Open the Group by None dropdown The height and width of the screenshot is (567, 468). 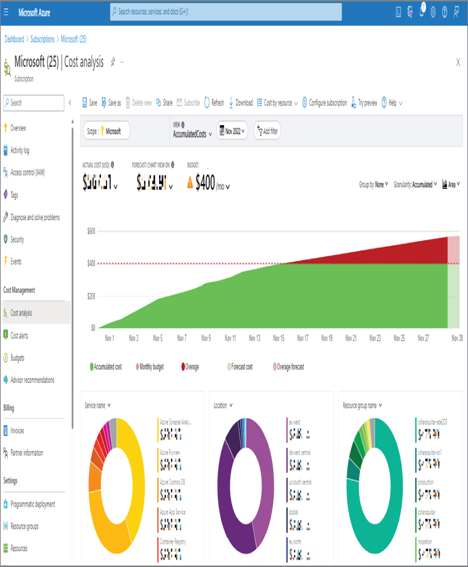374,184
